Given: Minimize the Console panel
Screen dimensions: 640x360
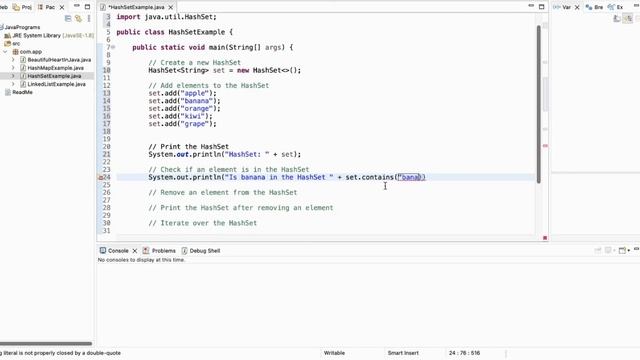Looking at the screenshot, I should 636,249.
